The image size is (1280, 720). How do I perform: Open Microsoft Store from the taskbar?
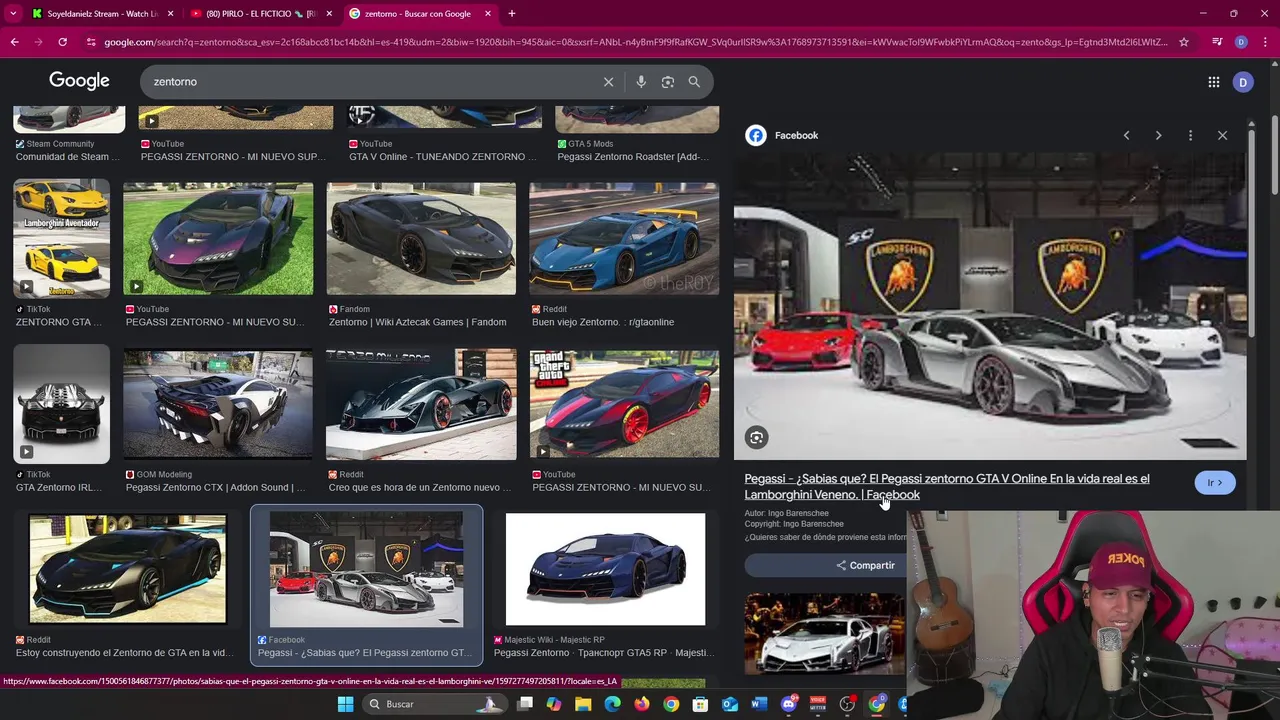pyautogui.click(x=701, y=704)
